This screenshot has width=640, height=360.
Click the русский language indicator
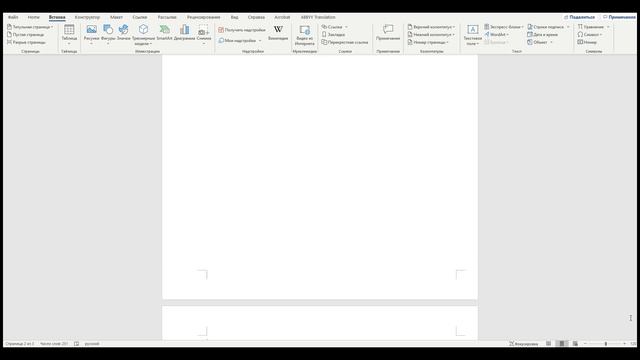92,344
